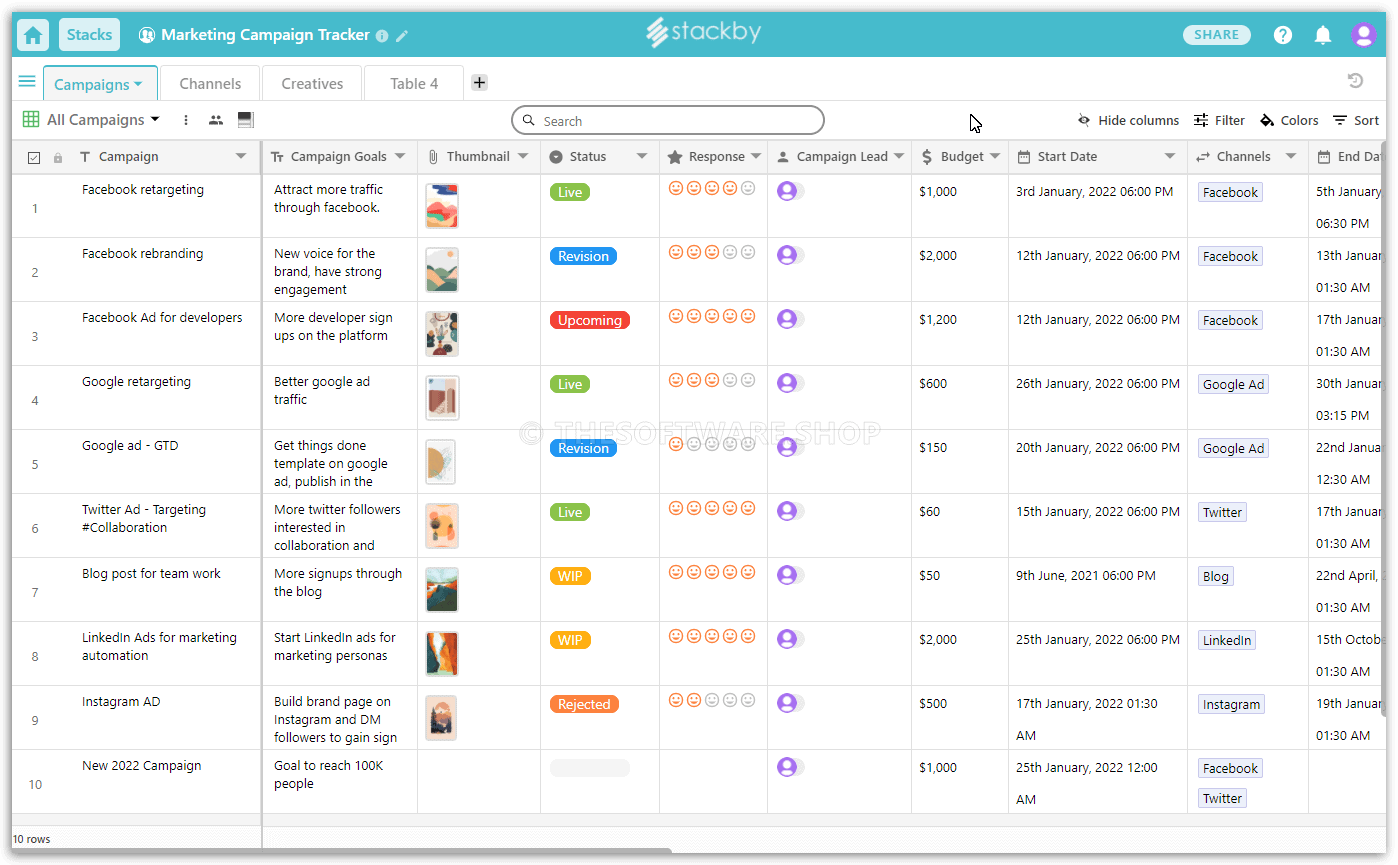Image resolution: width=1398 pixels, height=865 pixels.
Task: Open the help question mark icon
Action: [1283, 35]
